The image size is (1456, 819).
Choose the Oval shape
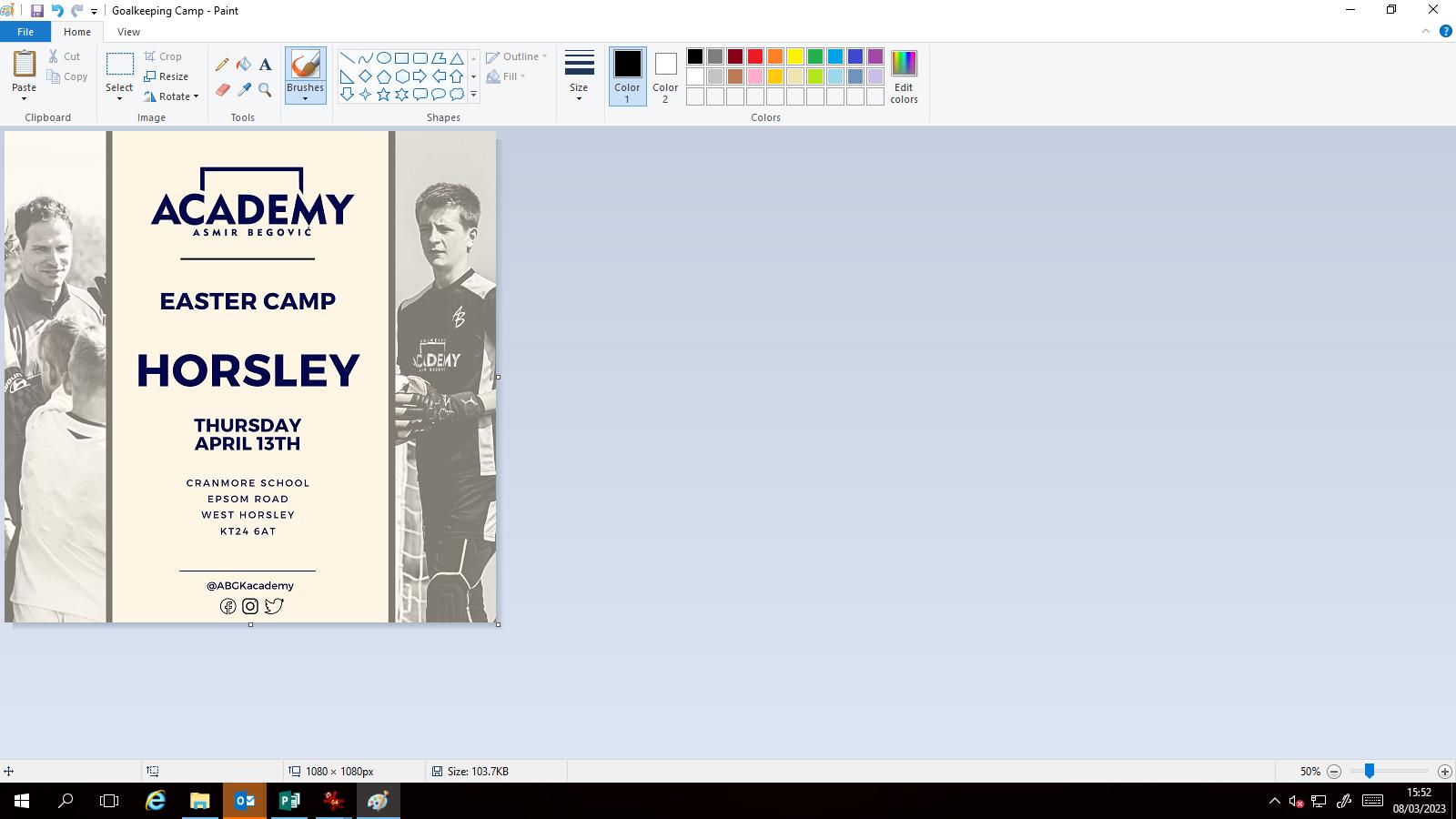point(383,58)
